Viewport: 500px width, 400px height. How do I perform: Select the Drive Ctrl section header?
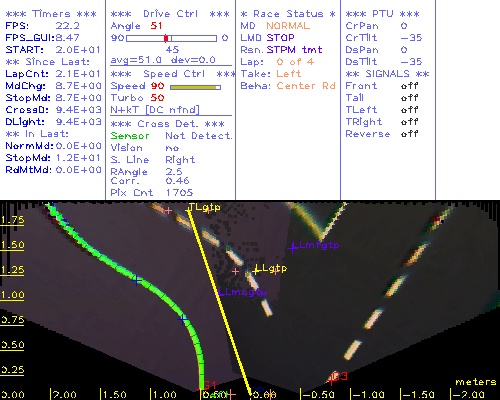point(170,14)
